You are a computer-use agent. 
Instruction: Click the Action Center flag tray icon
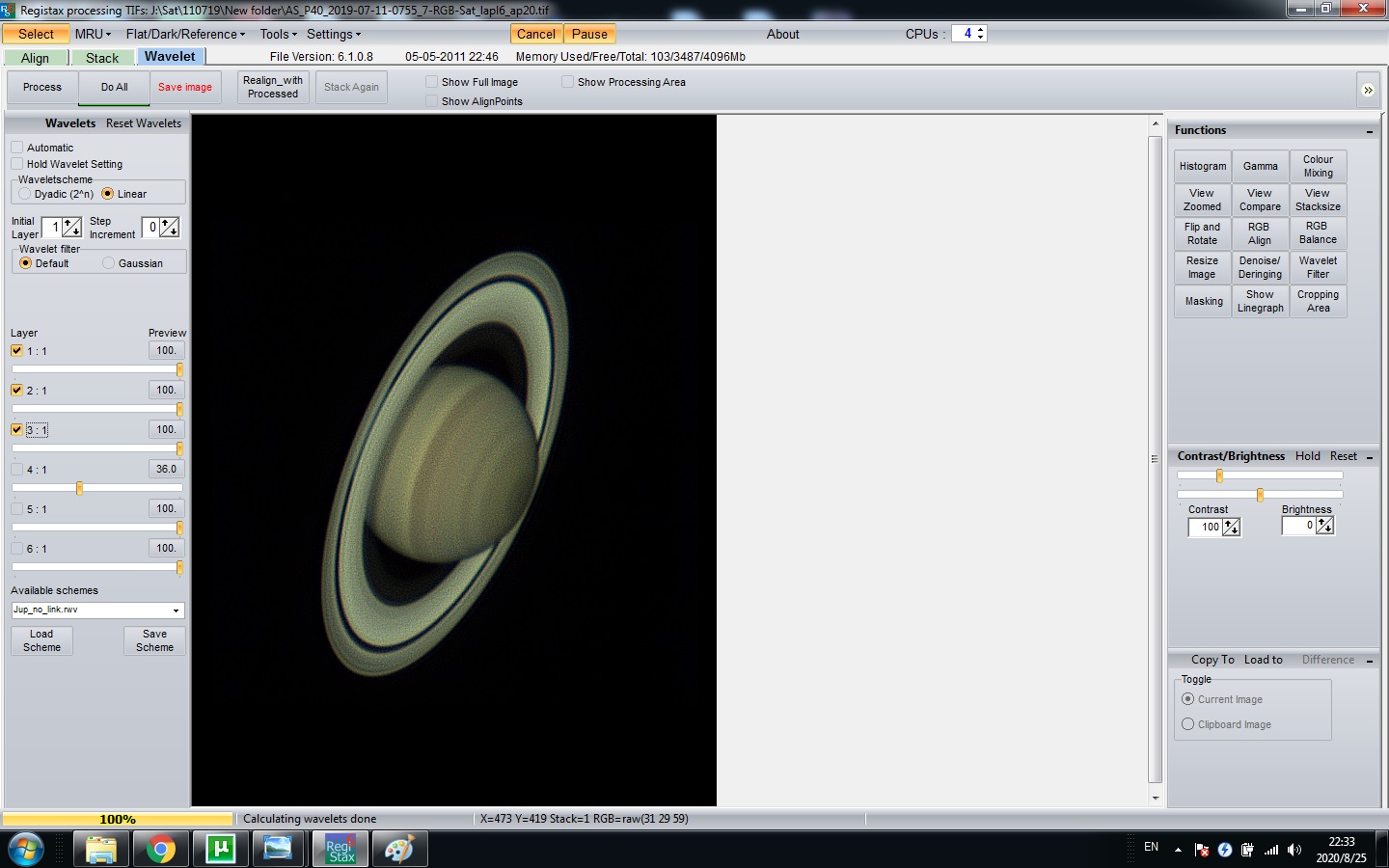click(x=1202, y=850)
